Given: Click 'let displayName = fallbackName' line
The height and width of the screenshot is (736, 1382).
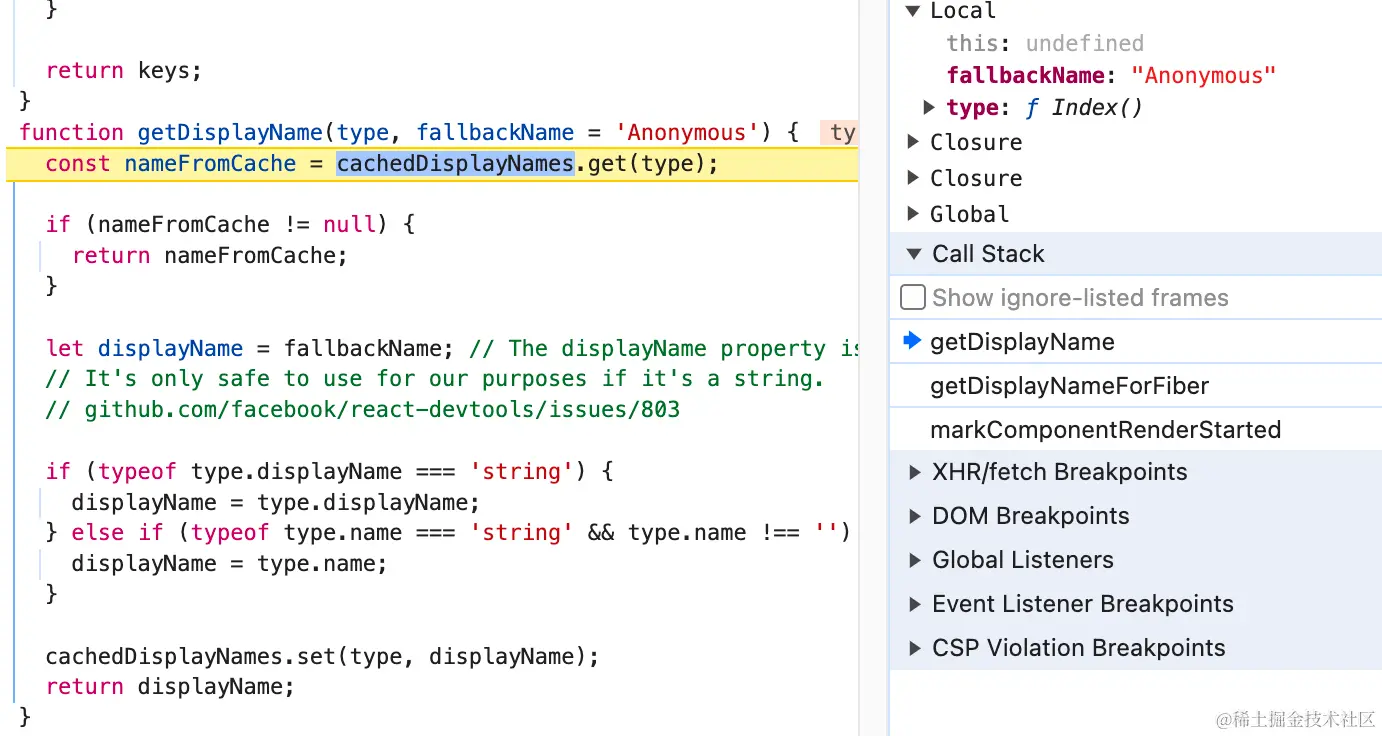Looking at the screenshot, I should pyautogui.click(x=249, y=349).
